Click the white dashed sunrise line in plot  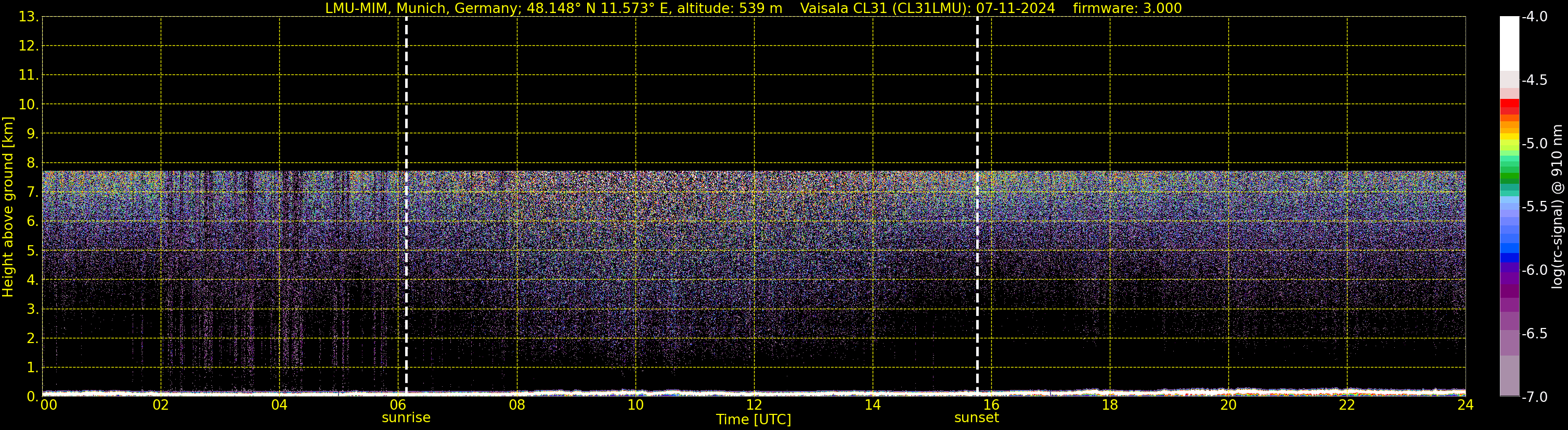coord(406,206)
